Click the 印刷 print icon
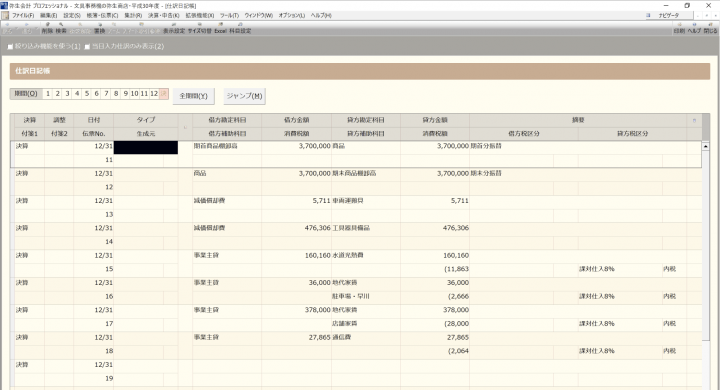Viewport: 720px width, 390px height. (x=679, y=28)
